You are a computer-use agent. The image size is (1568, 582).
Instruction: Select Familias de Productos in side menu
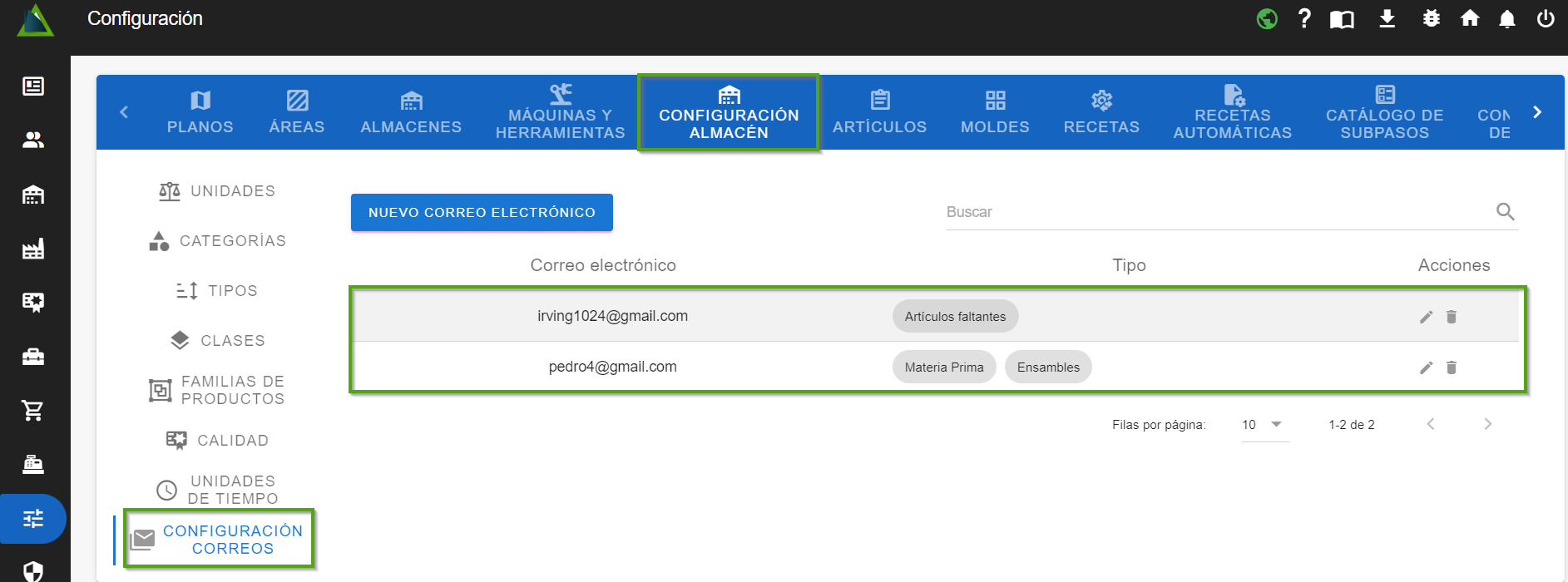(x=218, y=390)
